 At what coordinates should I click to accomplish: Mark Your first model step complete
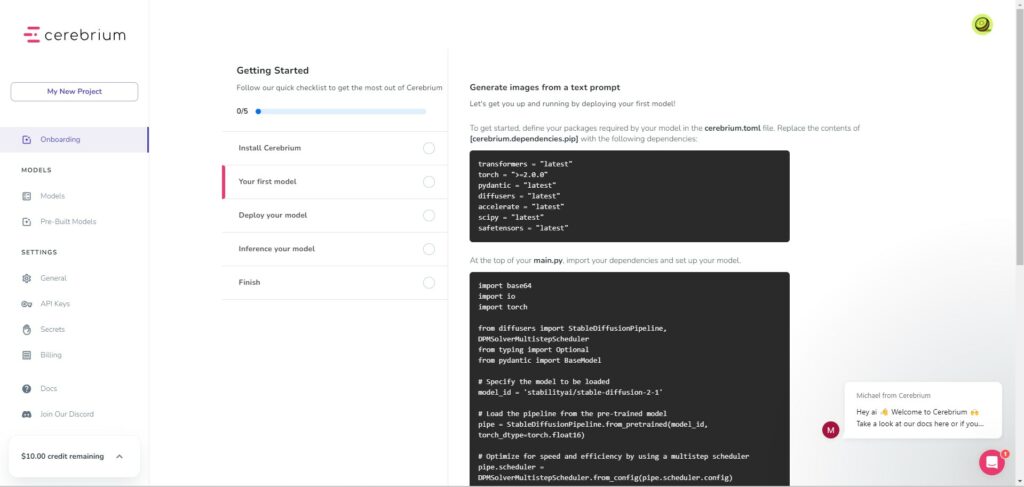pos(428,181)
